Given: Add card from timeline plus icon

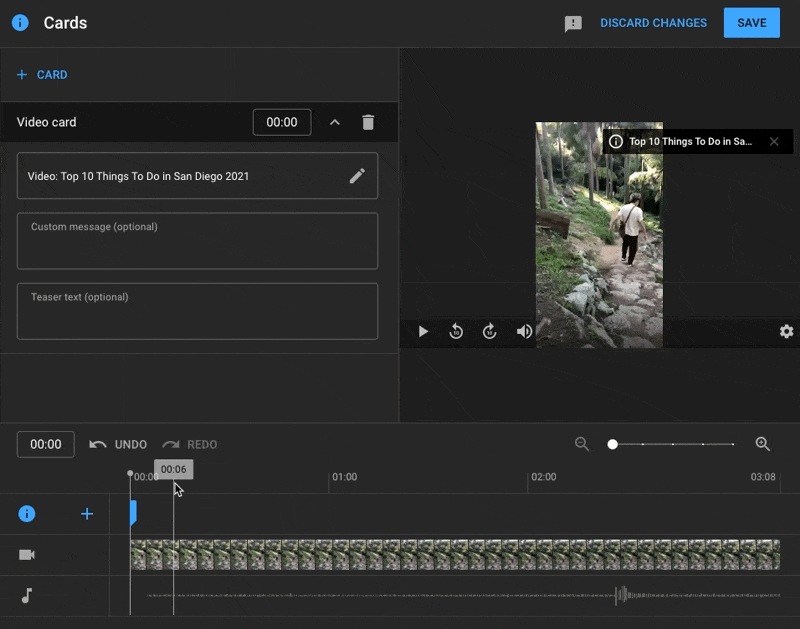Looking at the screenshot, I should click(87, 514).
